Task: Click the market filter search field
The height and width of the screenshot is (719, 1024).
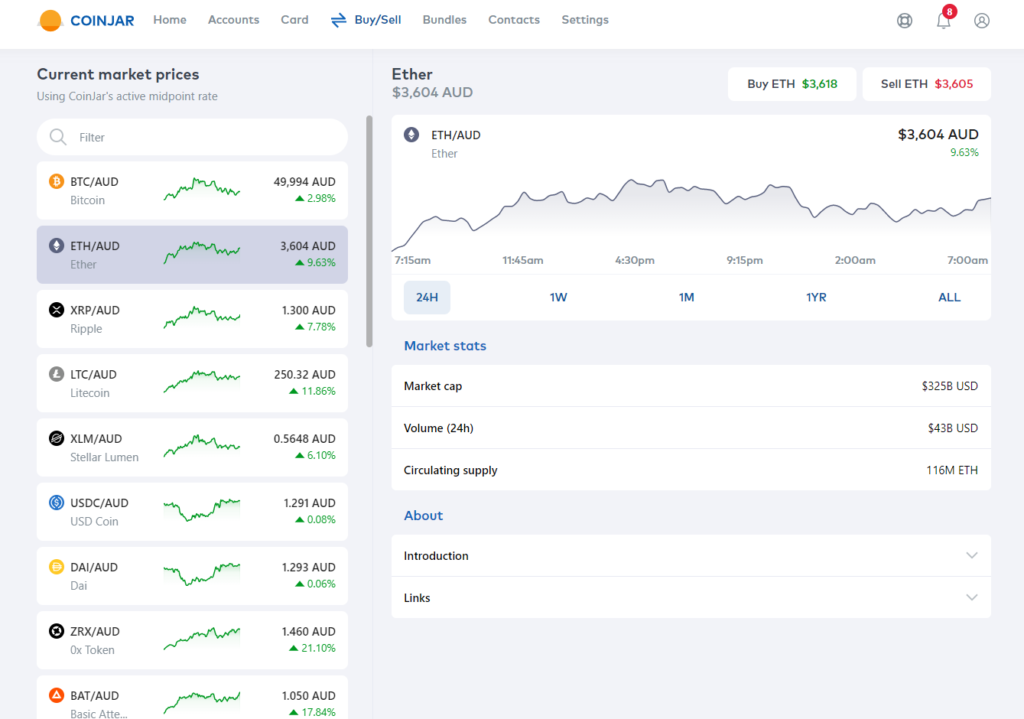Action: coord(200,137)
